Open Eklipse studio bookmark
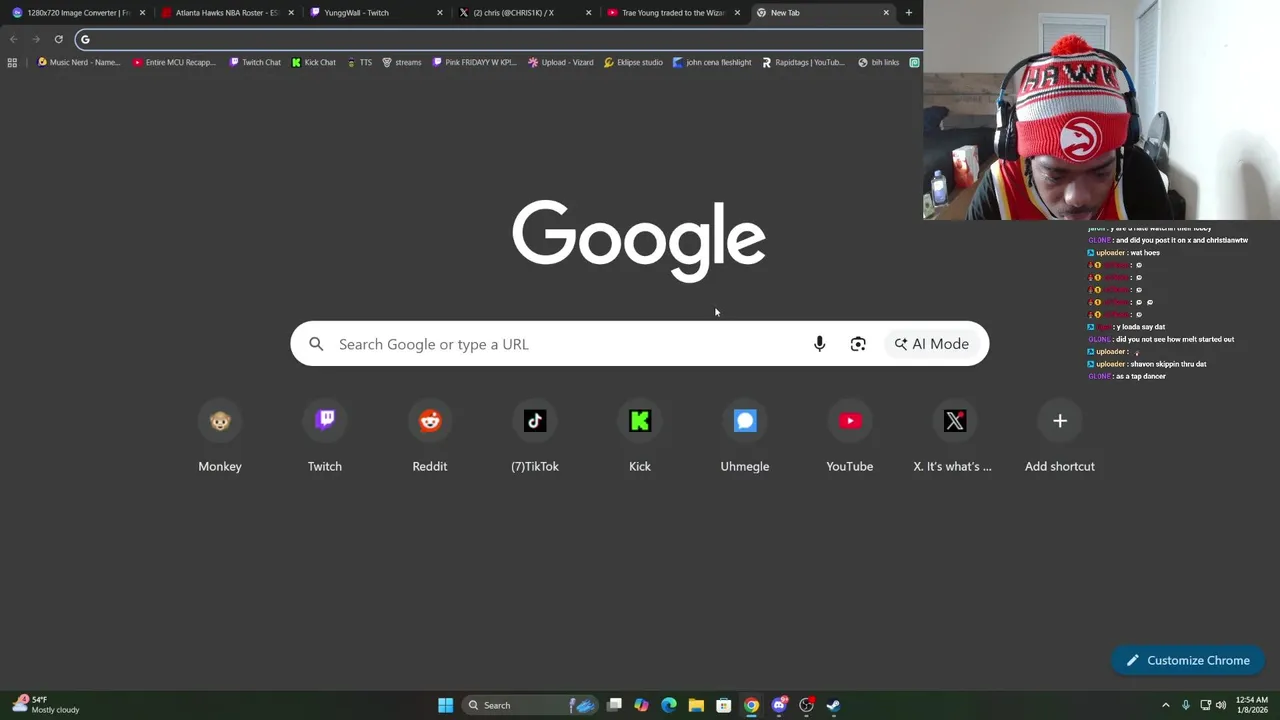The image size is (1280, 720). click(x=633, y=62)
